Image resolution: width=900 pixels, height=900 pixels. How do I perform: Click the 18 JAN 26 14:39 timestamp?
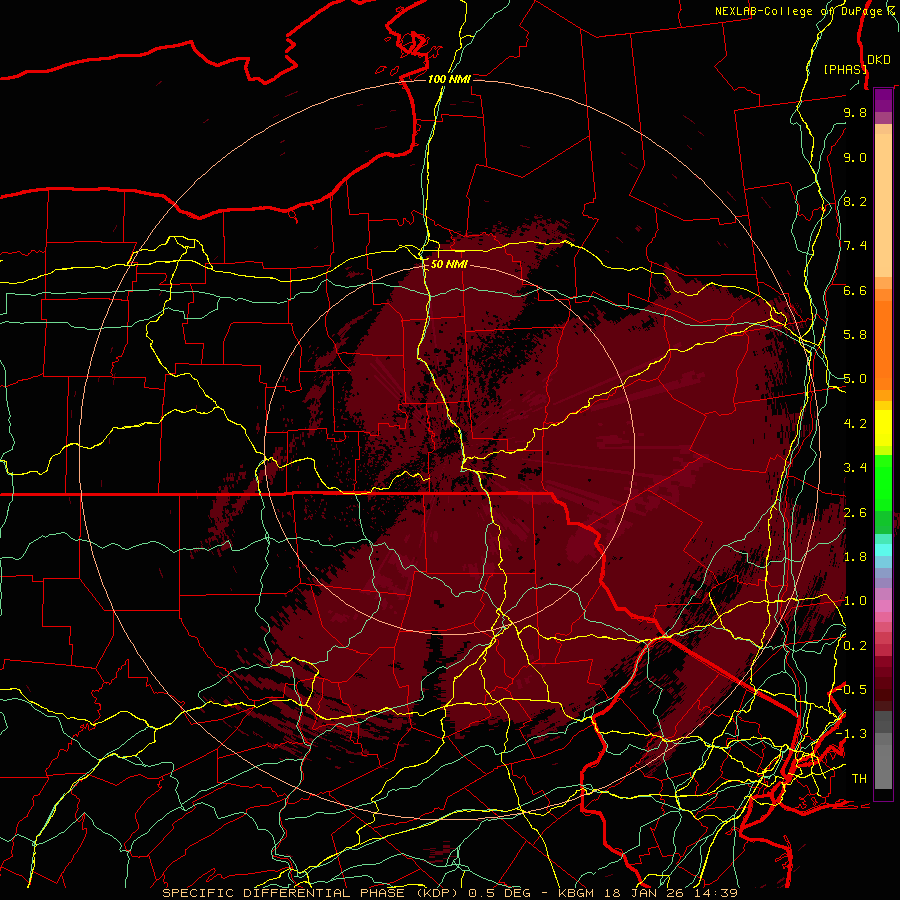[x=671, y=893]
